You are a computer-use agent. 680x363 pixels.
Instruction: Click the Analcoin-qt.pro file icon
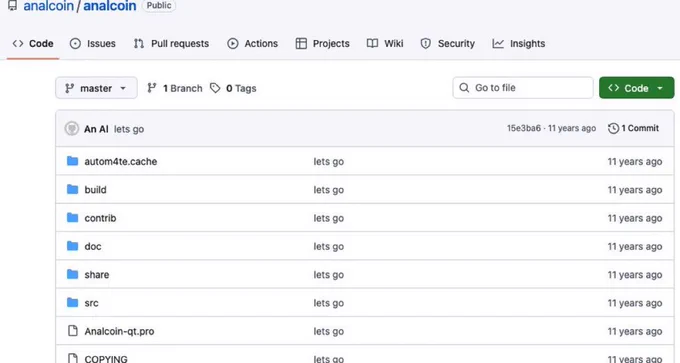73,331
